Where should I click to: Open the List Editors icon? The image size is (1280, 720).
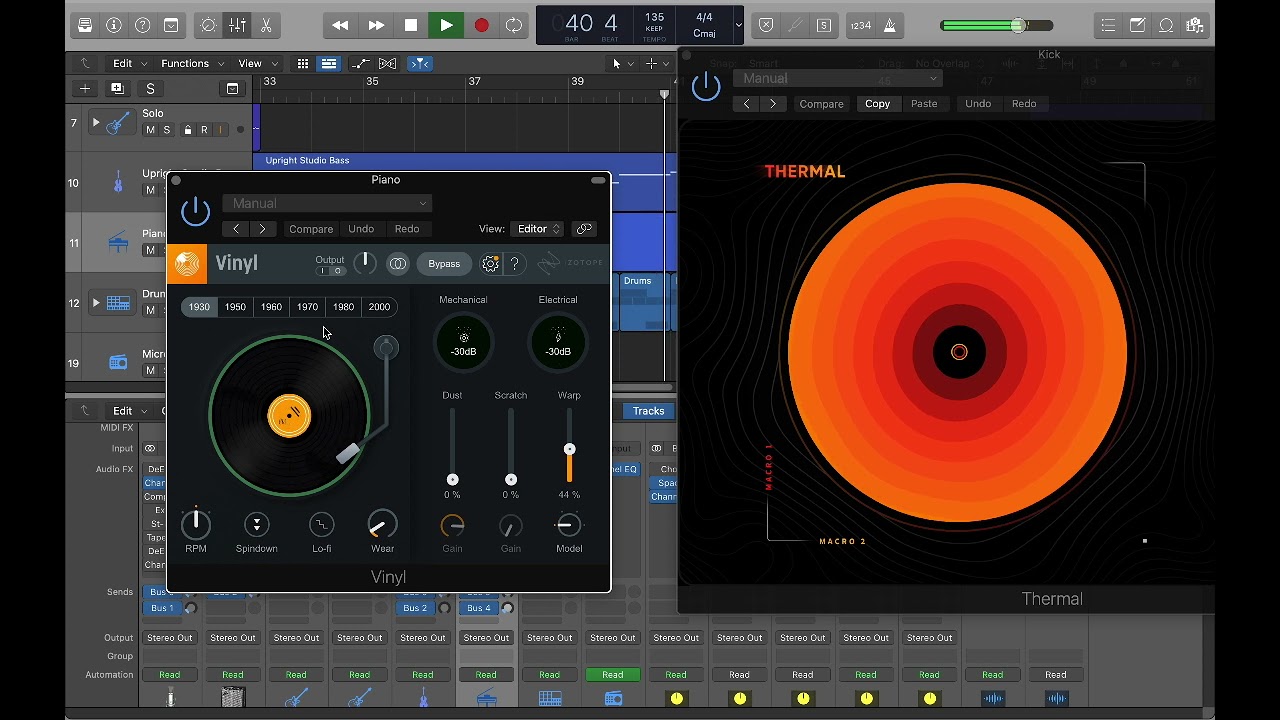pos(1108,25)
